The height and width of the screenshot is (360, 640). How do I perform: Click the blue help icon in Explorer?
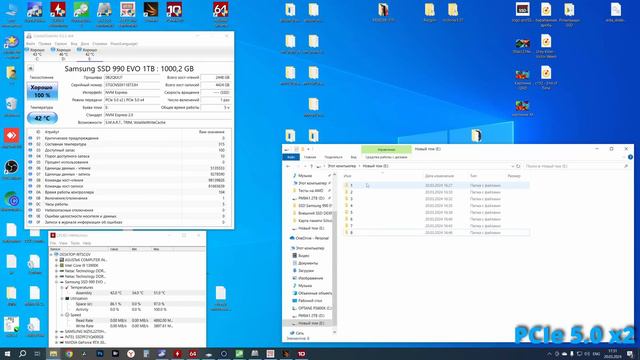coord(630,157)
